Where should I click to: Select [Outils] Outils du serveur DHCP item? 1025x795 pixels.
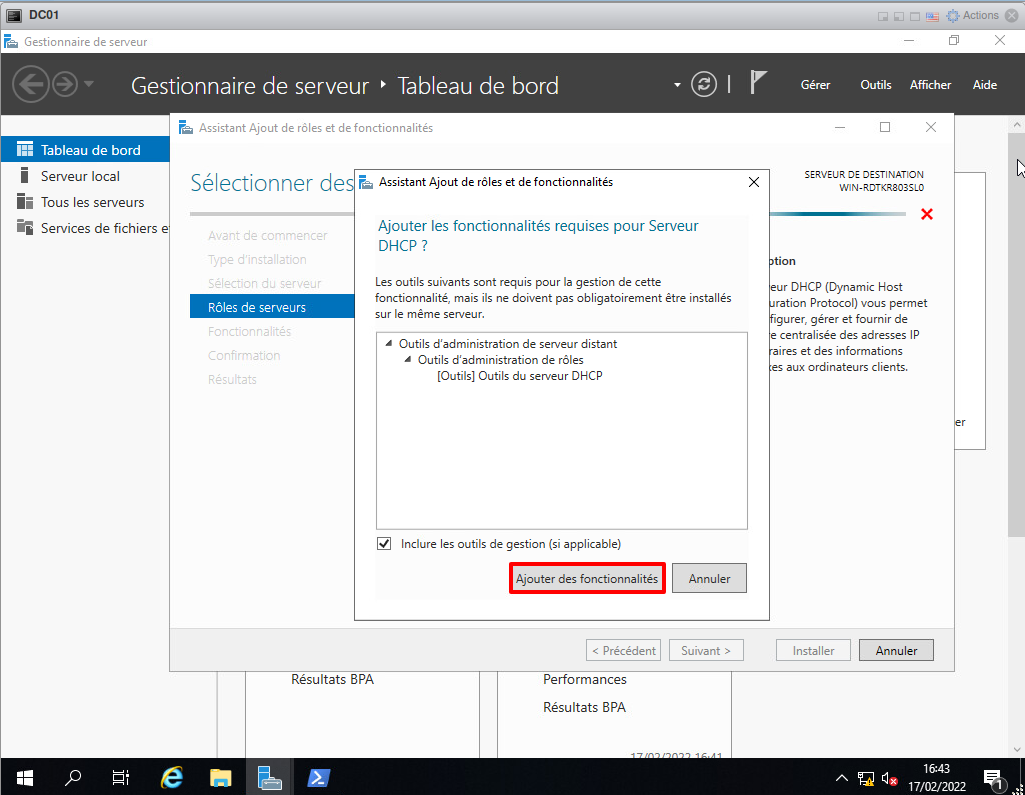coord(520,376)
